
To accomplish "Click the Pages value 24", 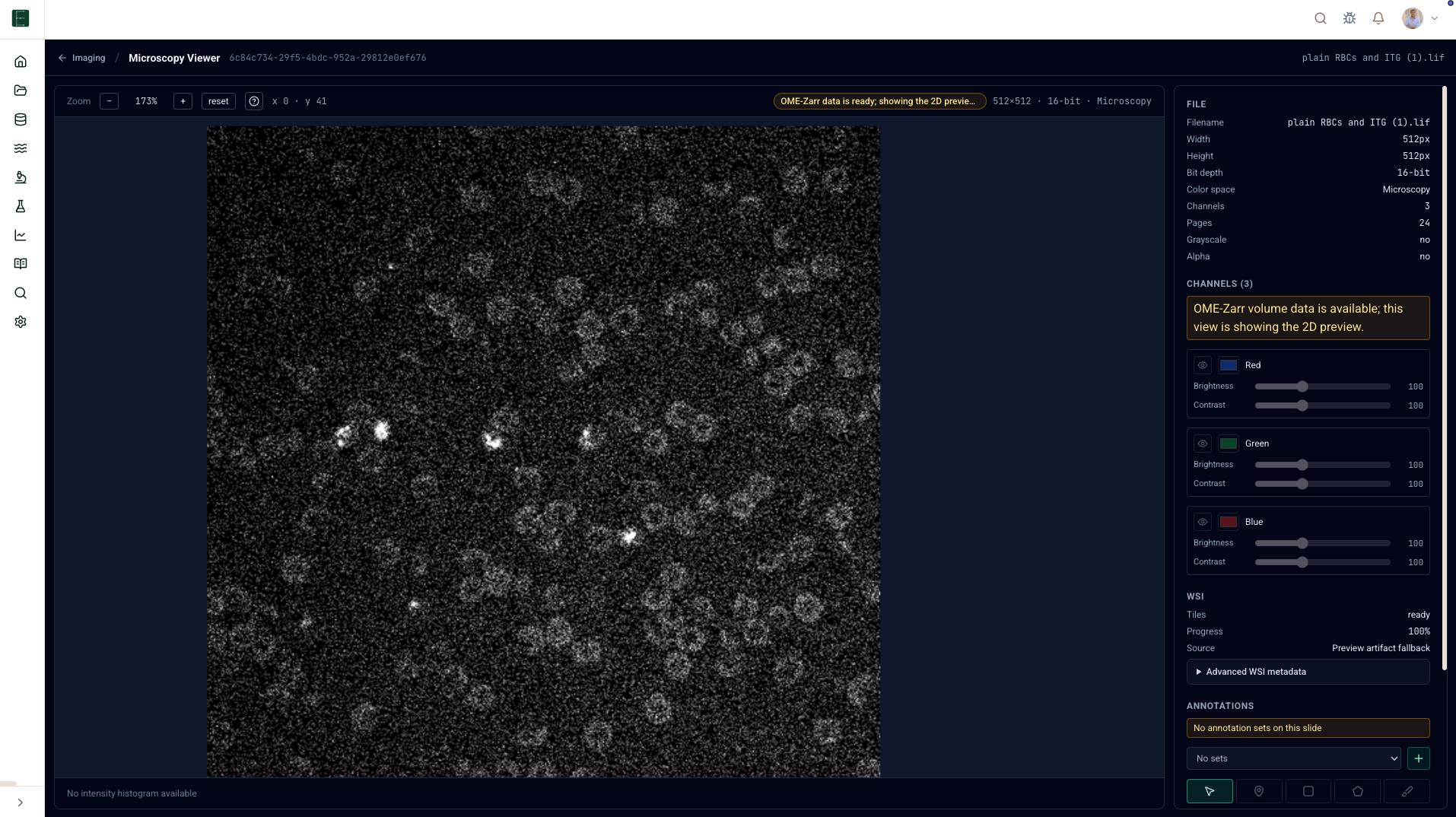I will (1424, 223).
